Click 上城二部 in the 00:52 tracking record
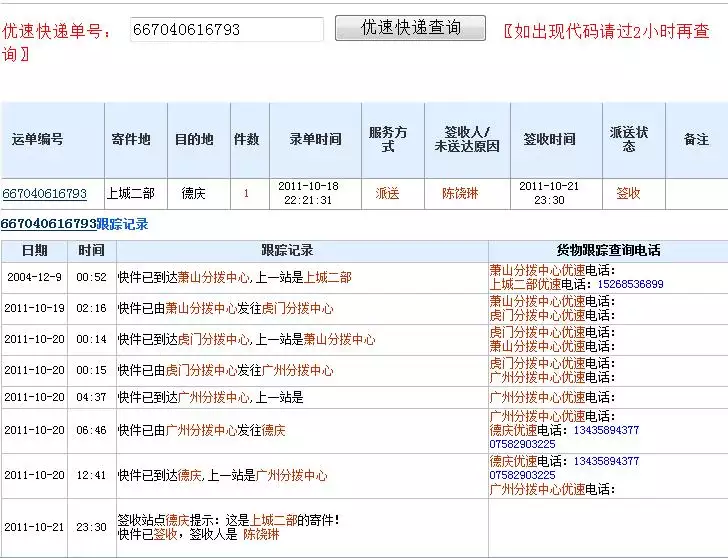Viewport: 728px width, 558px height. pos(328,278)
